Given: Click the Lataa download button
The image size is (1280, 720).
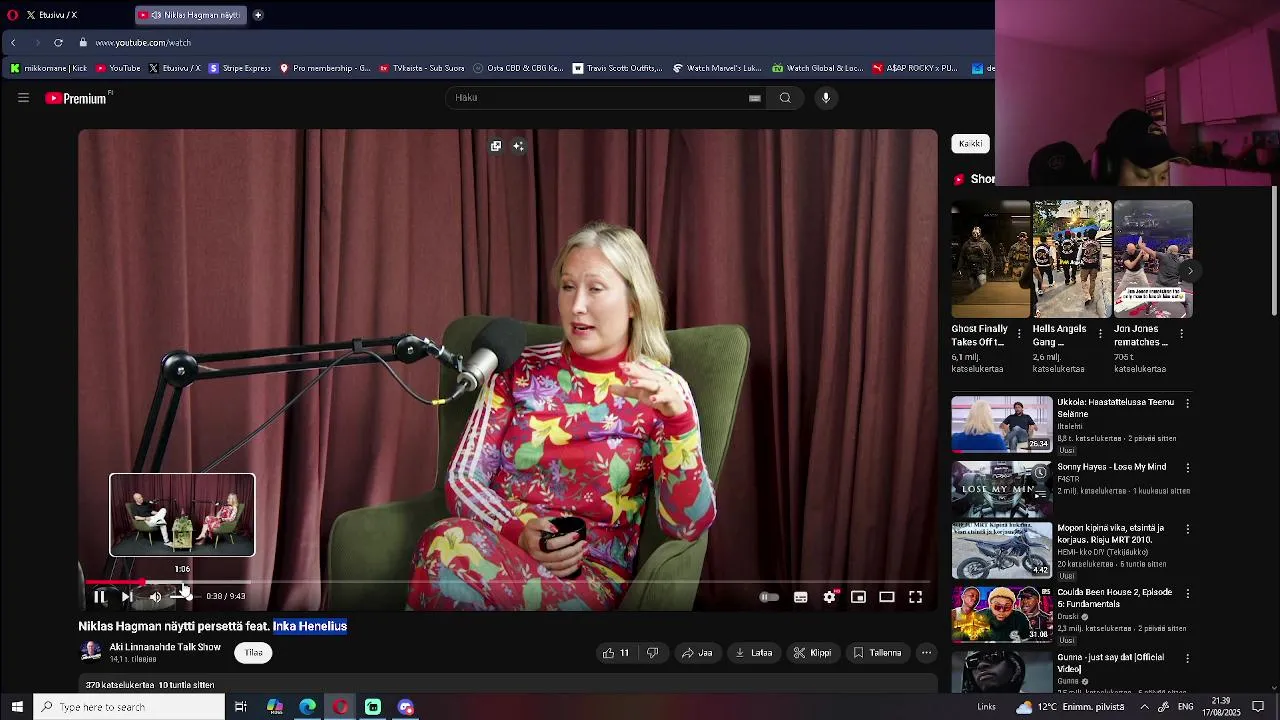Looking at the screenshot, I should point(754,653).
